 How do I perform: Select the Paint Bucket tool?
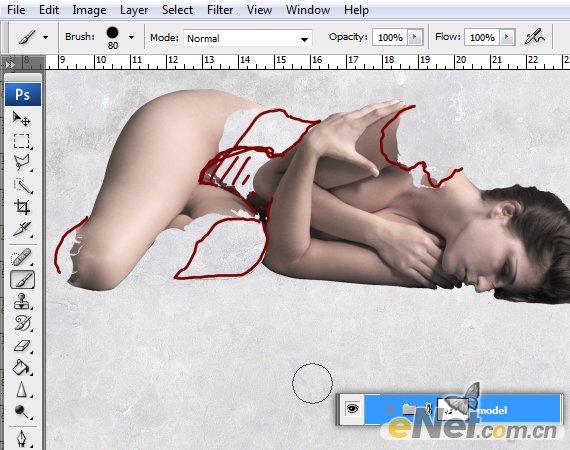pos(22,367)
